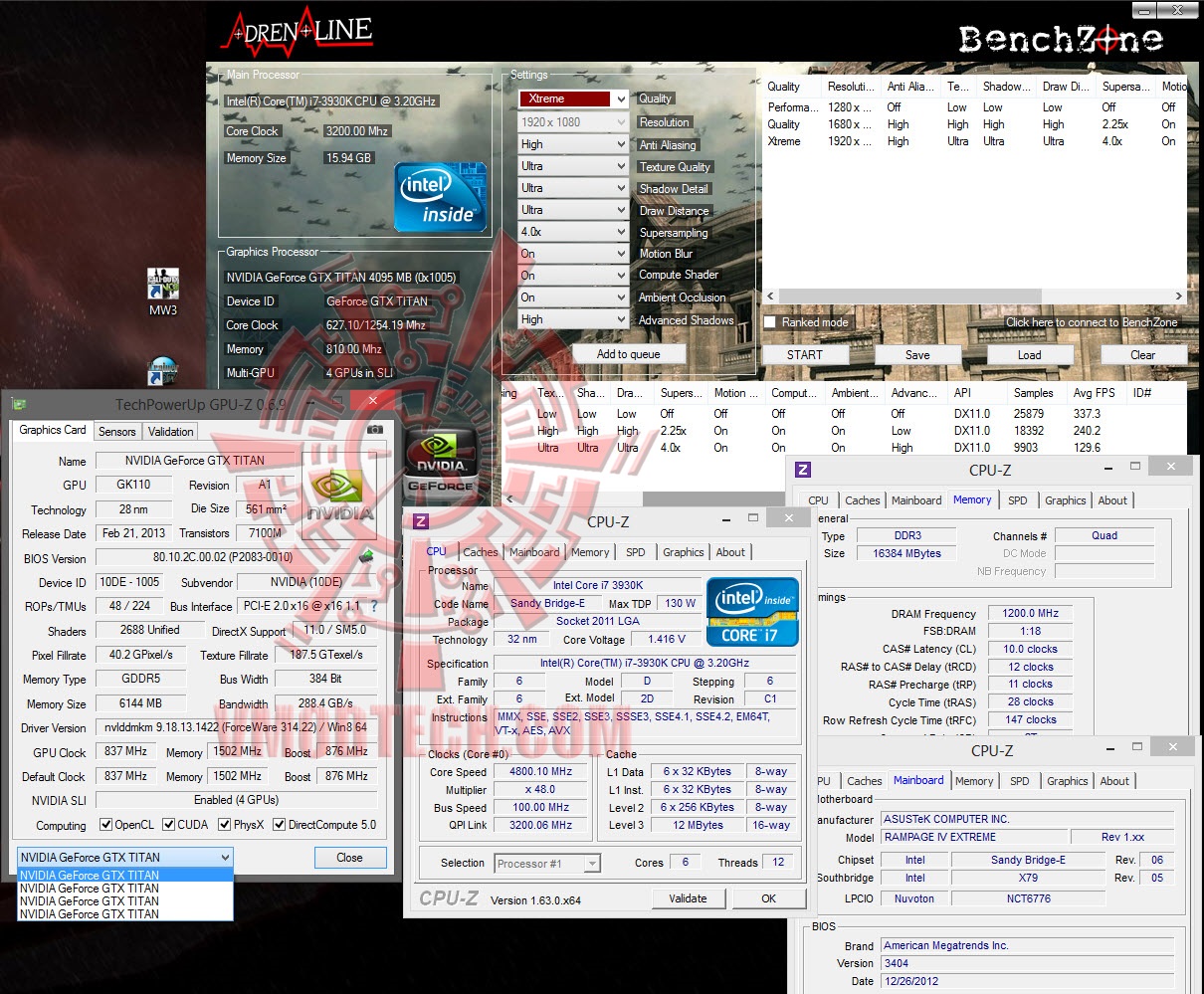This screenshot has height=994, width=1204.
Task: Click the Z icon in CPU-Z Memory window title
Action: pos(803,470)
